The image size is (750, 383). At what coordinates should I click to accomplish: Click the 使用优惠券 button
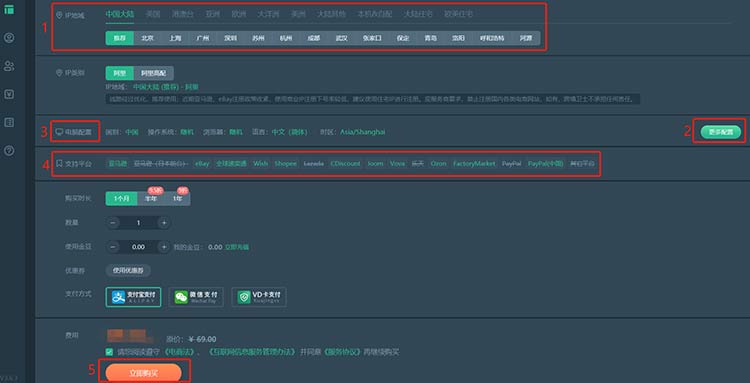click(x=128, y=270)
